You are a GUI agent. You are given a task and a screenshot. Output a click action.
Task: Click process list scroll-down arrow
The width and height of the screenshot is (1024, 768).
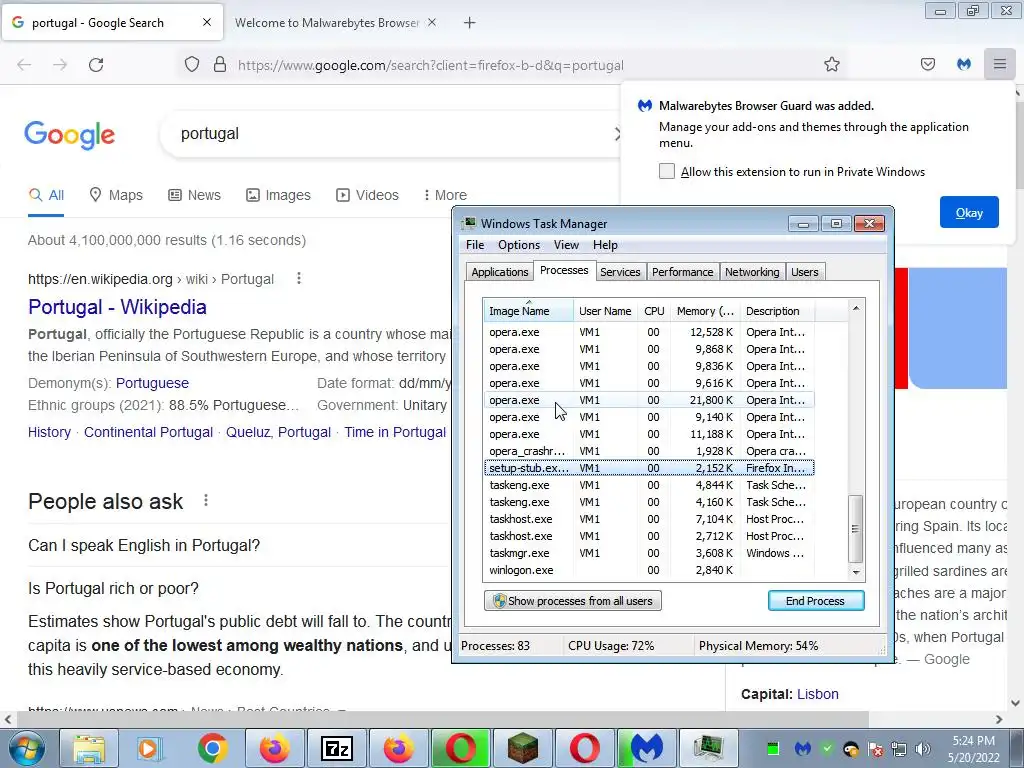click(x=856, y=572)
